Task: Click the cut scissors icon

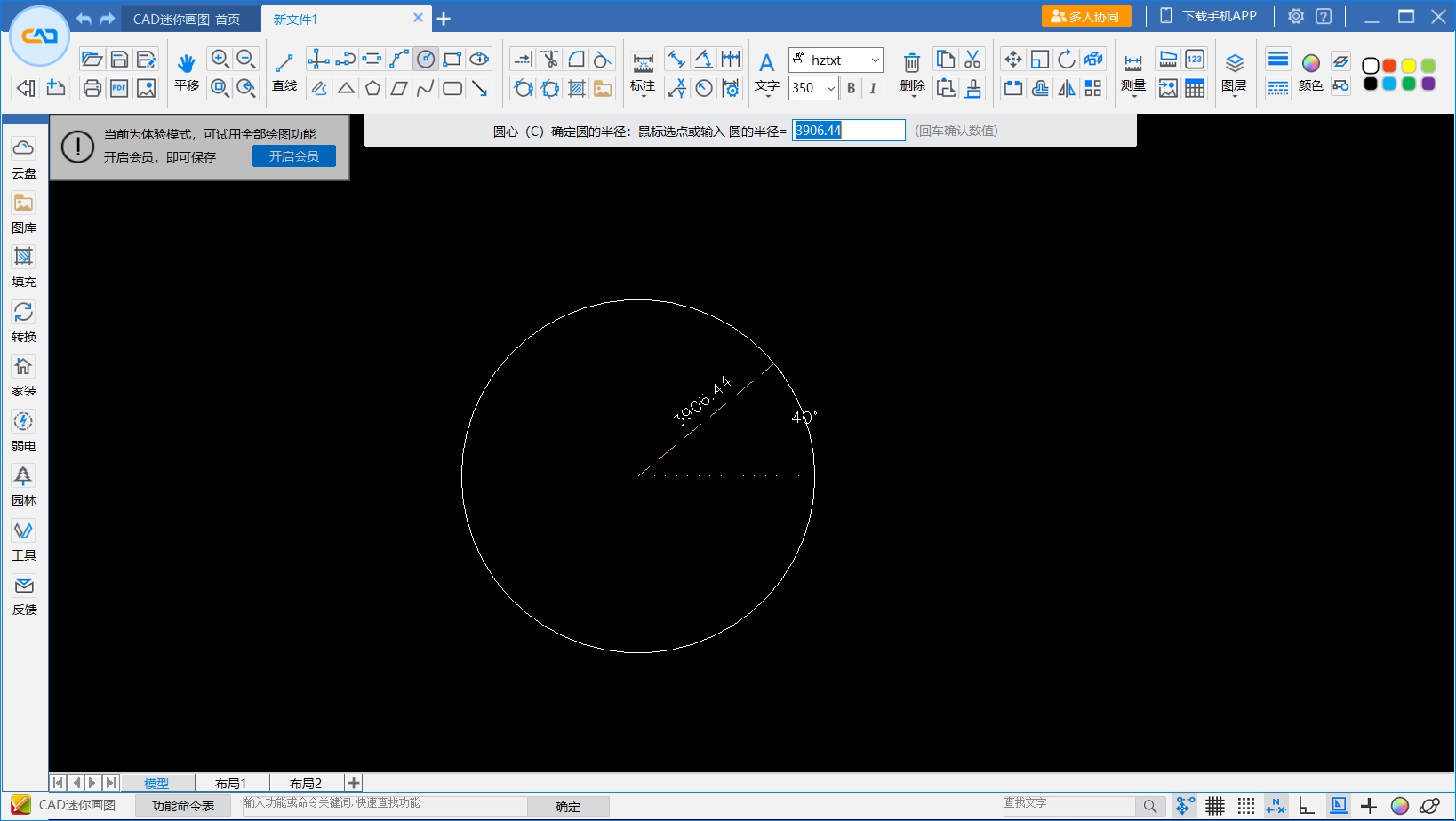Action: (972, 59)
